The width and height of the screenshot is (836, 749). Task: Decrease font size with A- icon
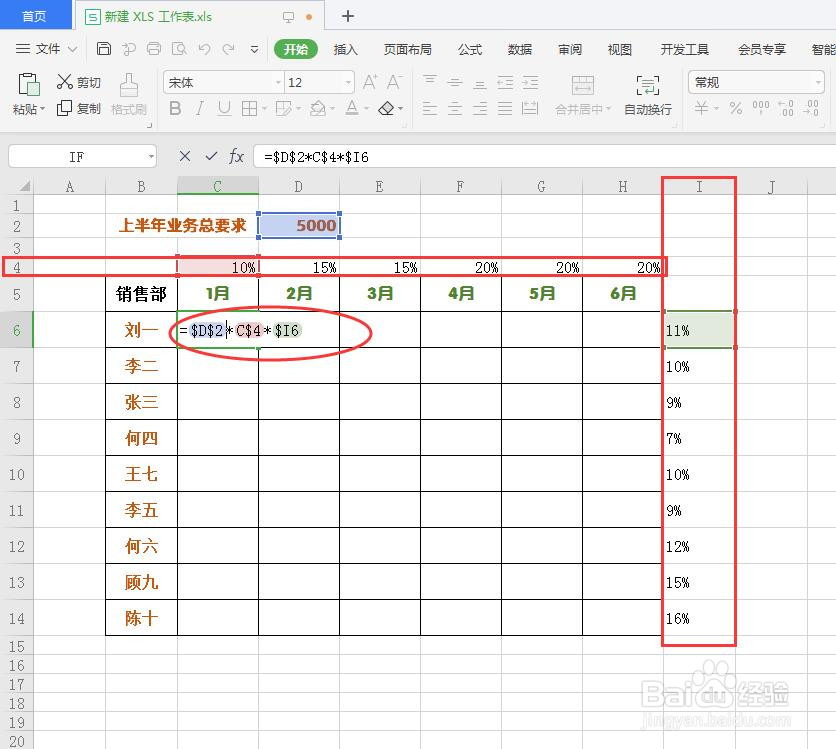pyautogui.click(x=394, y=82)
